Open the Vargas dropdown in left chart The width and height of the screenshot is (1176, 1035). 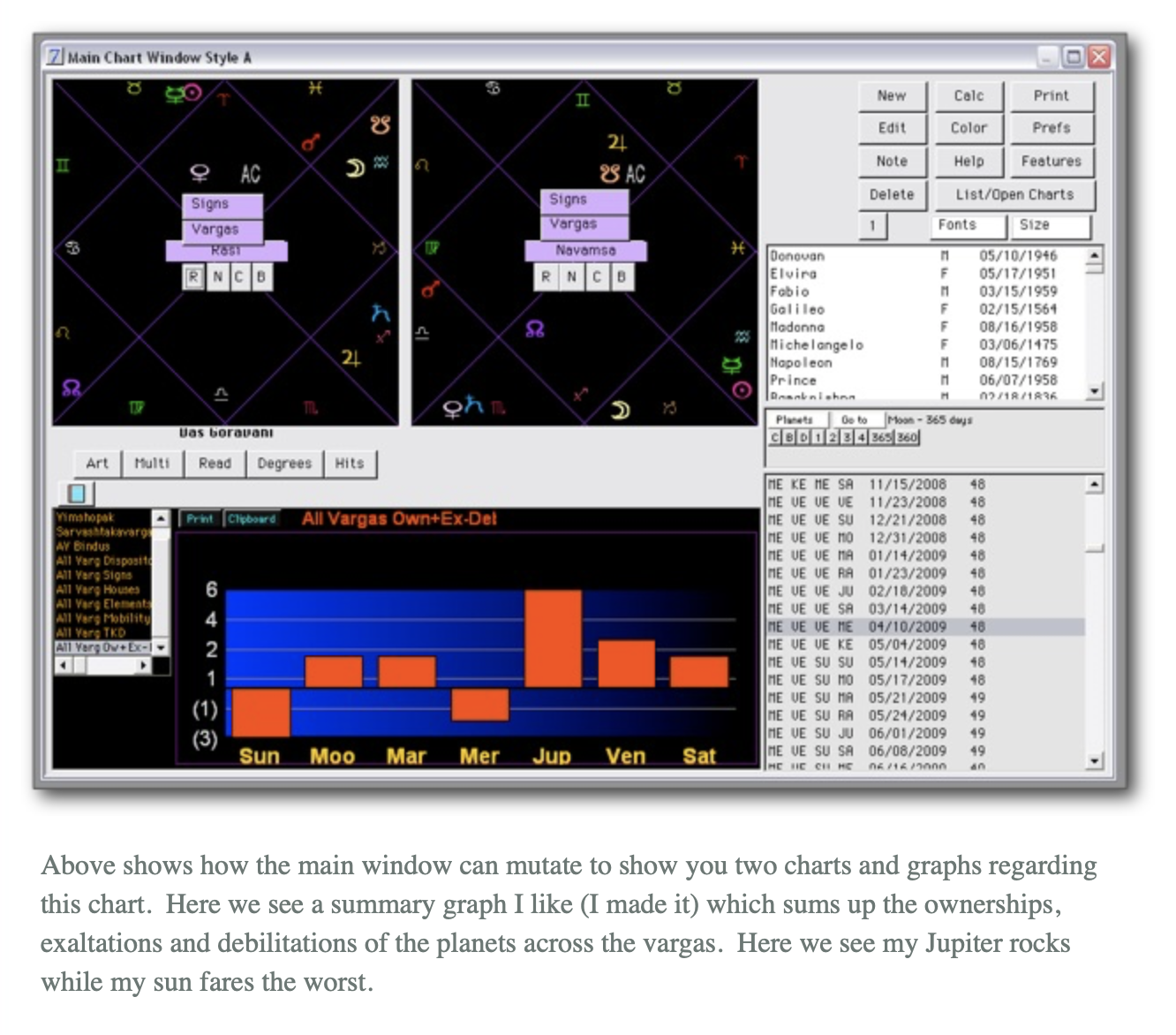coord(222,230)
